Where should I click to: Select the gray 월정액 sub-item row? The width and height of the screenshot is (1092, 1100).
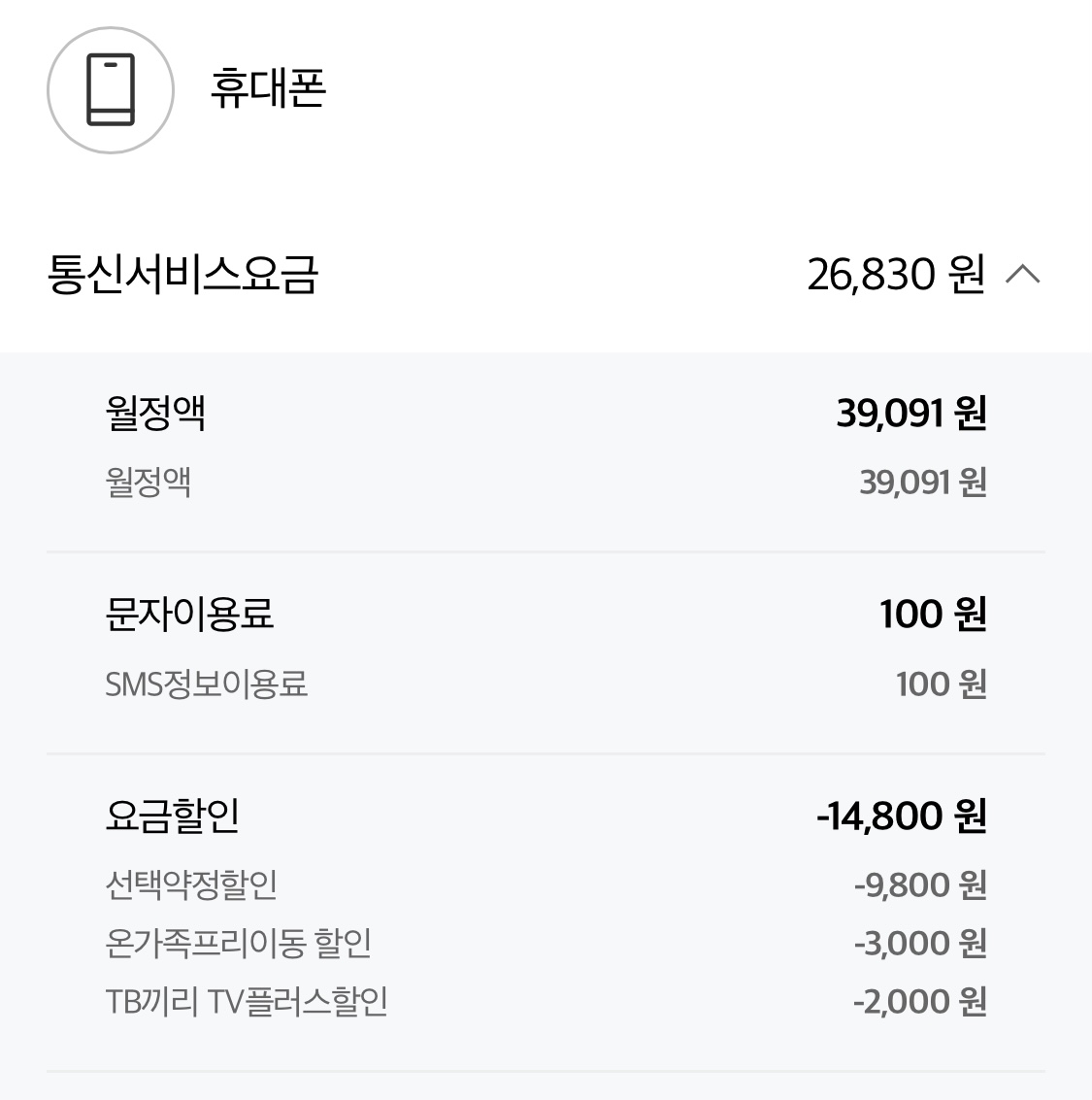(x=149, y=482)
